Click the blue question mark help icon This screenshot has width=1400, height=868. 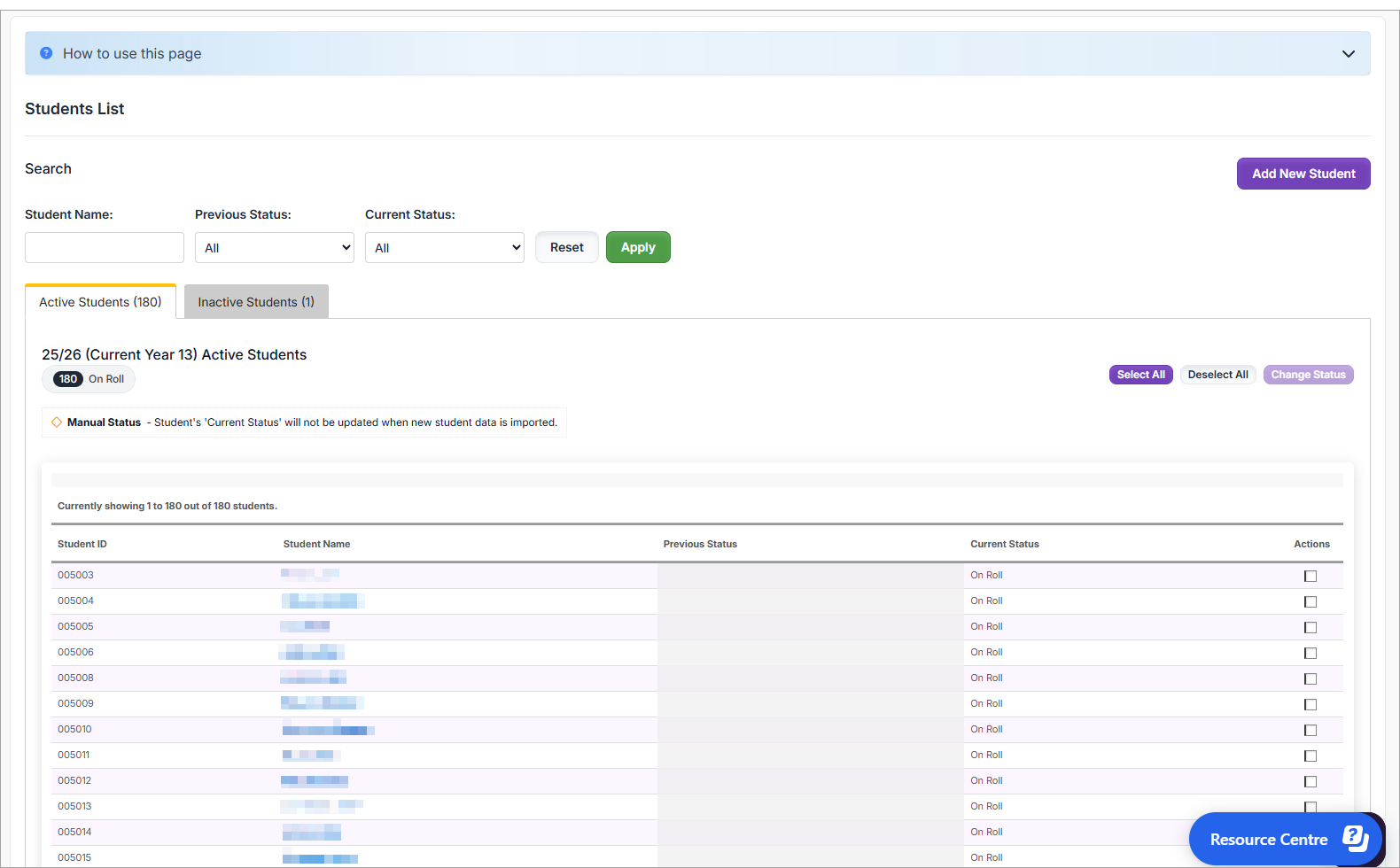click(x=46, y=53)
